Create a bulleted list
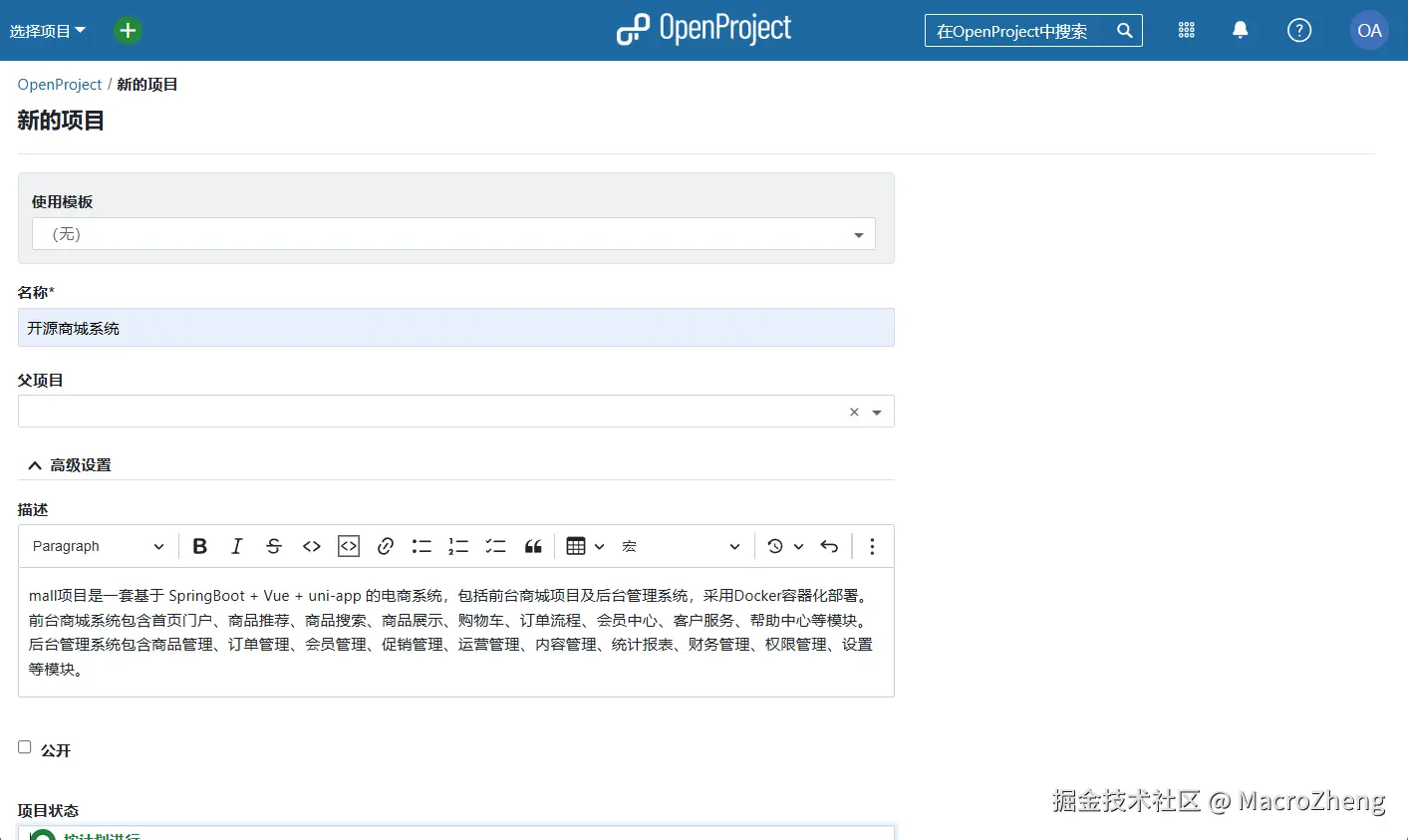1408x840 pixels. pos(422,546)
